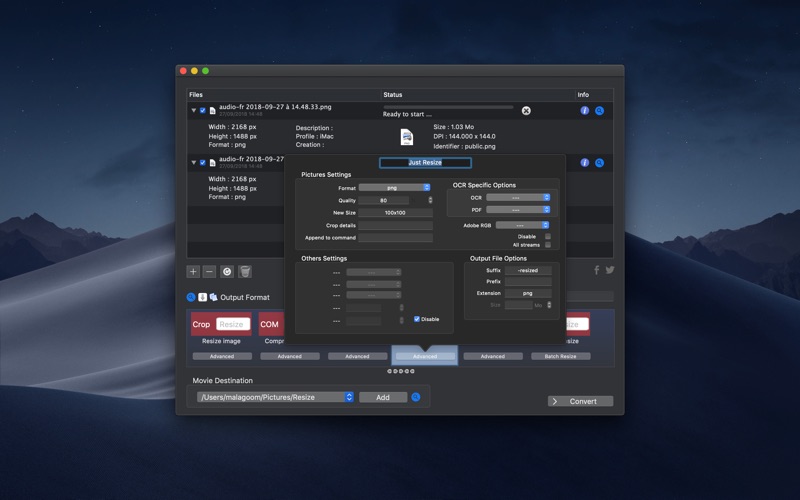Viewport: 800px width, 500px height.
Task: Click the New Size field 100x100
Action: click(395, 212)
